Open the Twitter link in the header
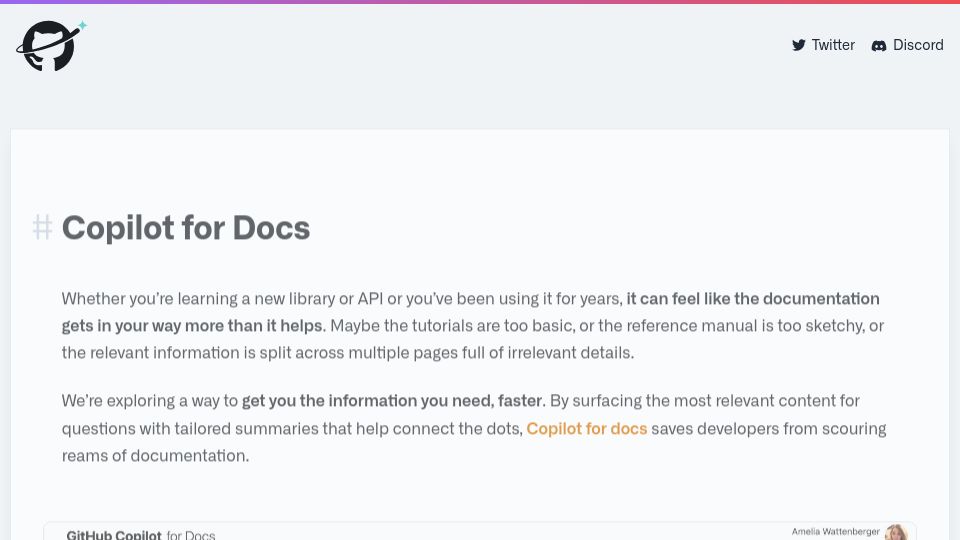Screen dimensions: 960x540 [823, 45]
